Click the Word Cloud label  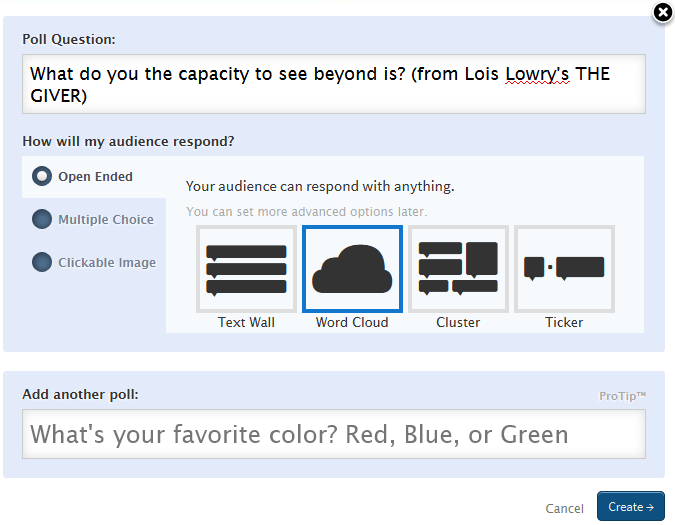(352, 322)
